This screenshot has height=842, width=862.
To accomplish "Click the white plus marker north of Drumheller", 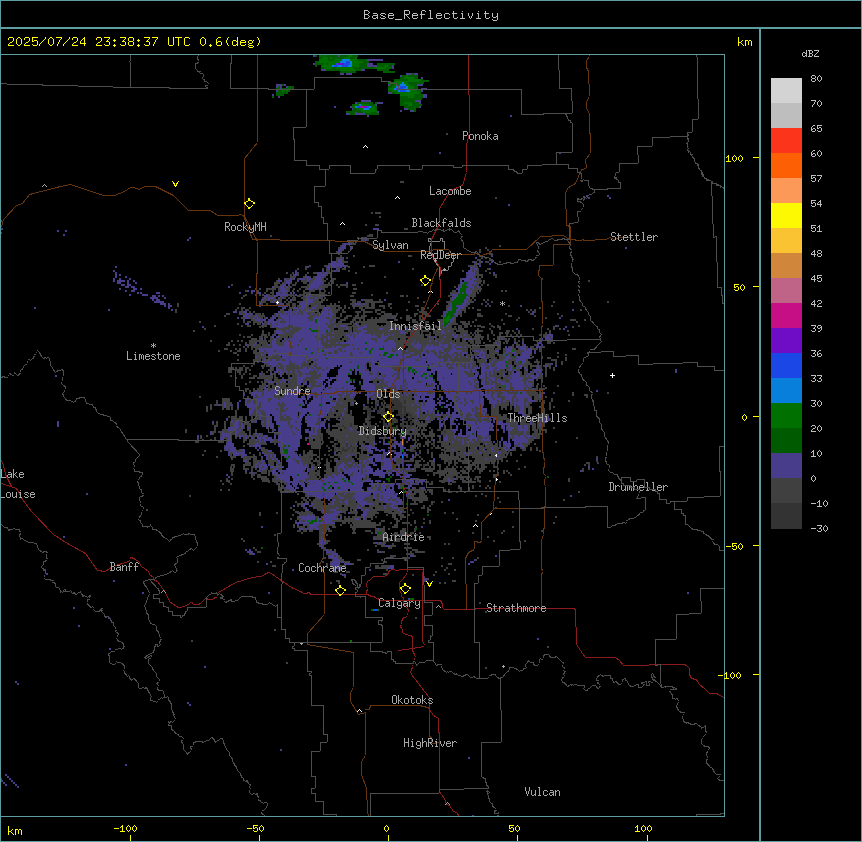I will 612,375.
